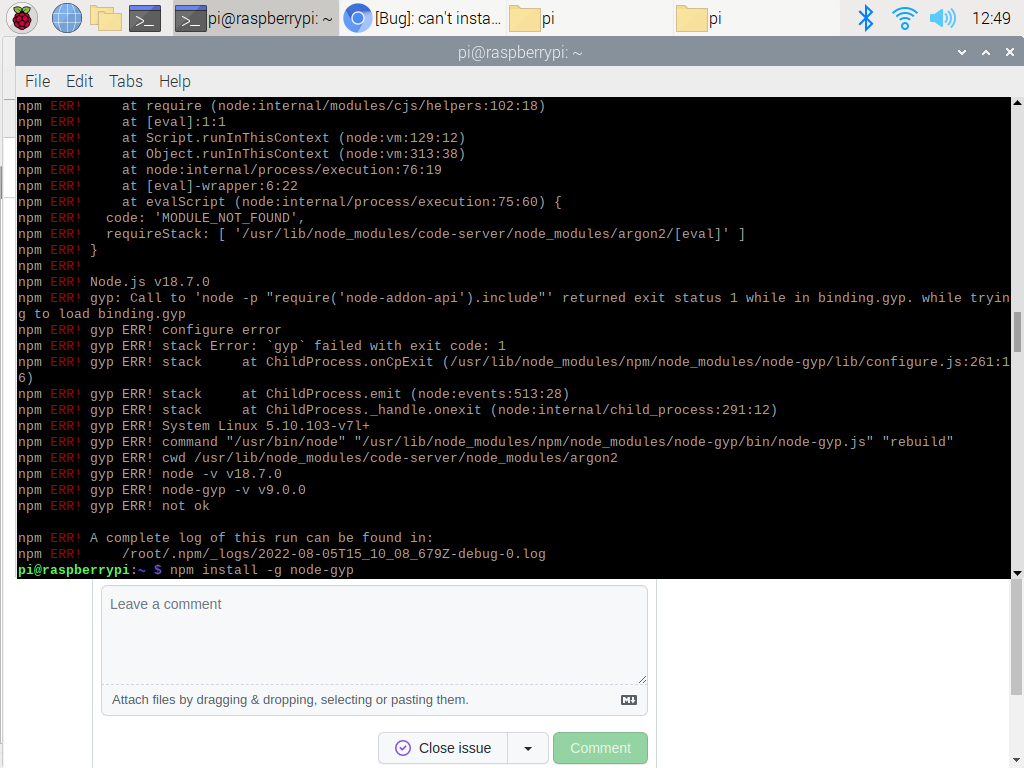Click the terminal scrollbar thumb

[1017, 332]
